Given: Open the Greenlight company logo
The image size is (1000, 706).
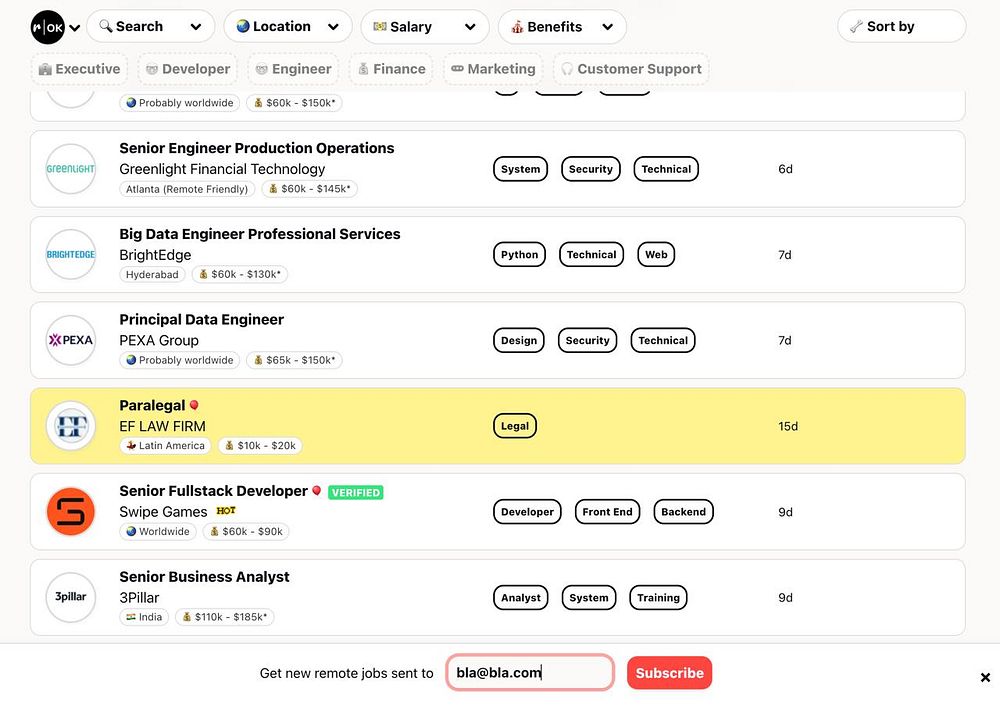Looking at the screenshot, I should (x=71, y=169).
